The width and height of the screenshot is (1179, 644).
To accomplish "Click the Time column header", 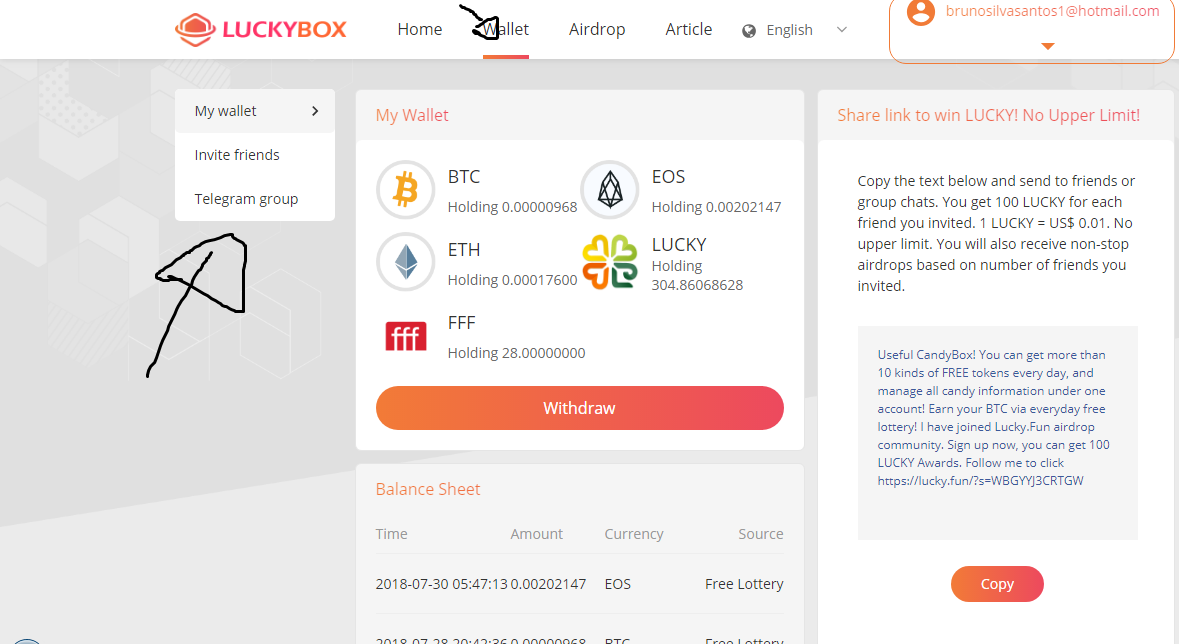I will pos(392,534).
